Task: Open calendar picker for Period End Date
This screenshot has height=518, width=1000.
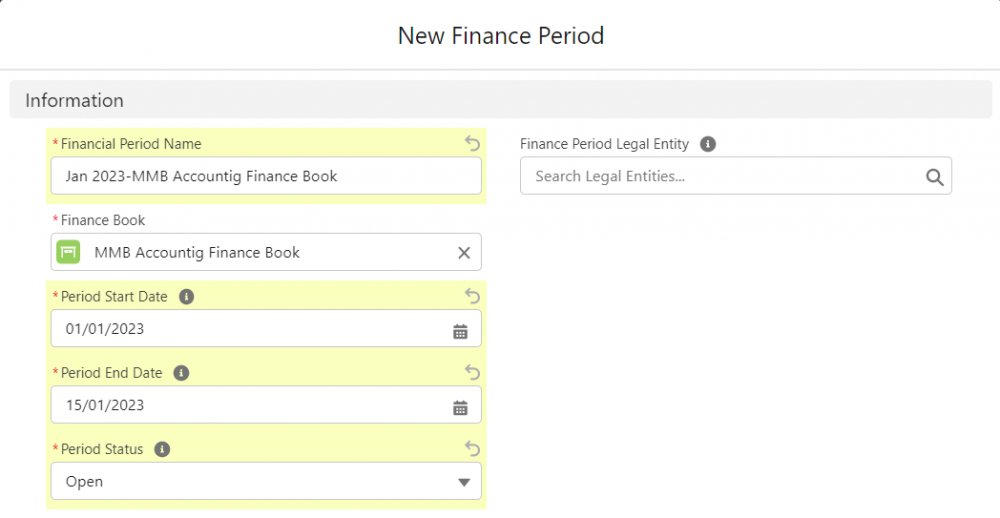Action: [460, 407]
